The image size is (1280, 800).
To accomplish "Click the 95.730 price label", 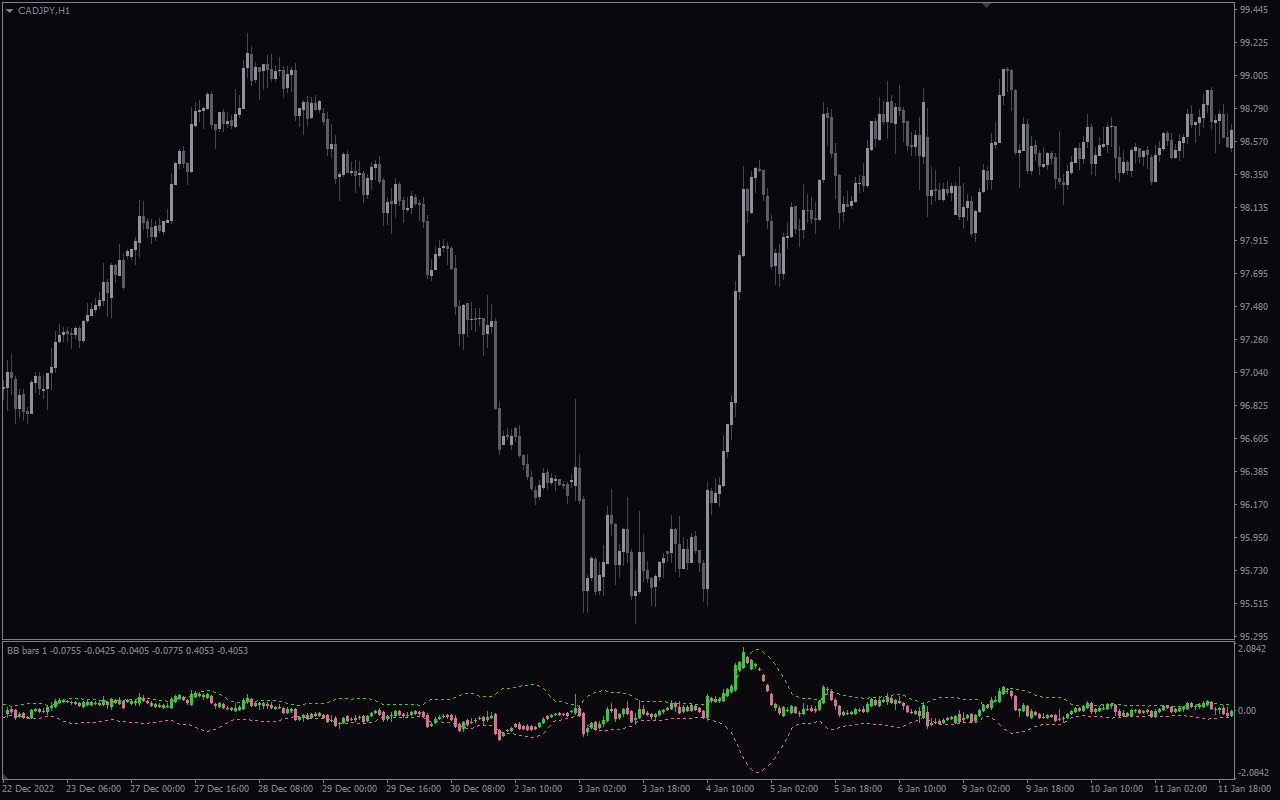I will pos(1253,571).
